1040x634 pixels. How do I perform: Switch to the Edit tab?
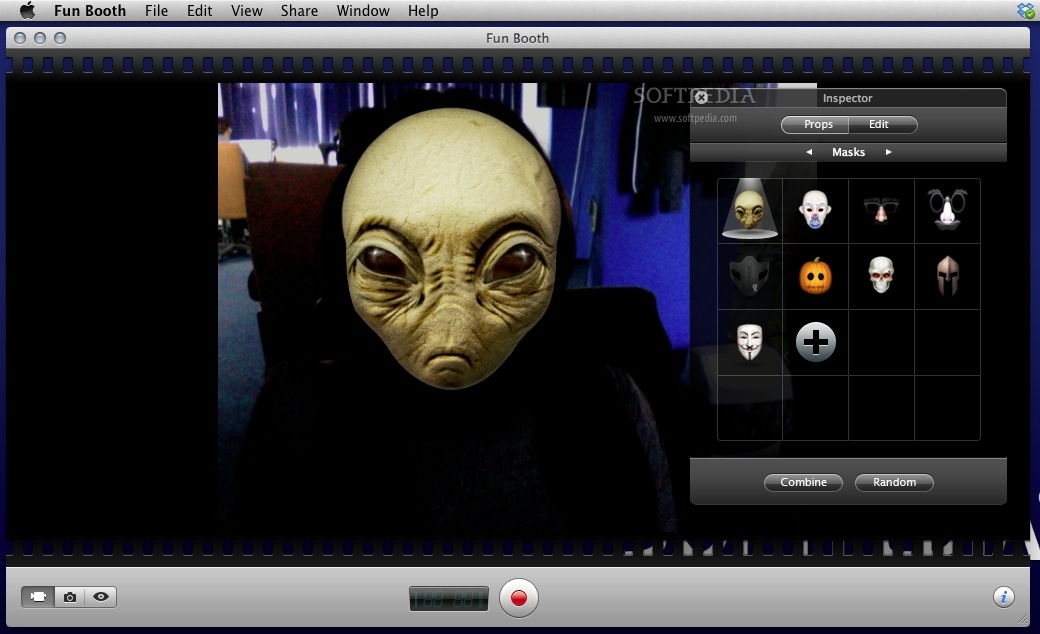[882, 124]
